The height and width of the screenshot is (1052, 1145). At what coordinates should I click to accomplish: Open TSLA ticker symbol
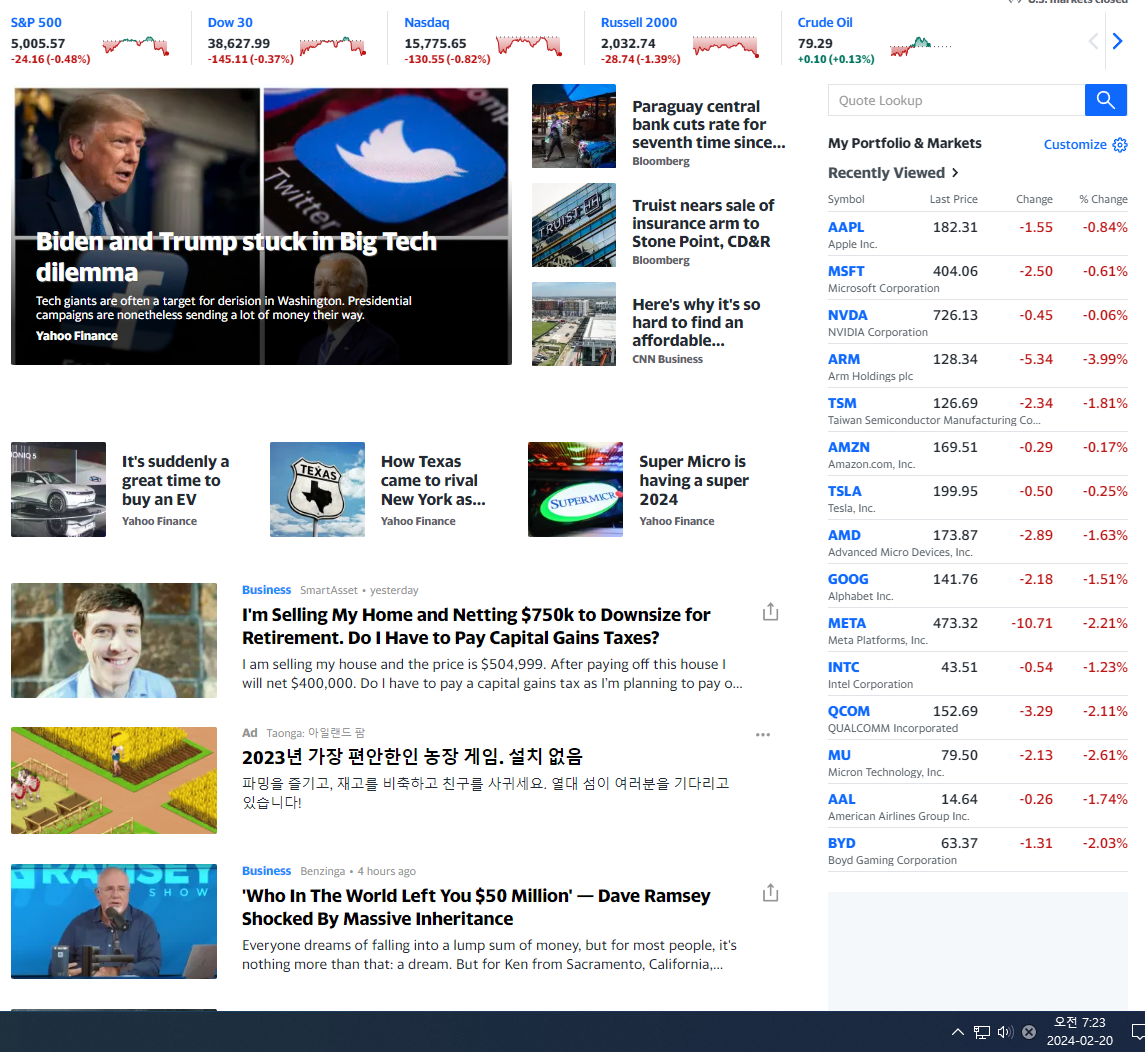pos(845,491)
